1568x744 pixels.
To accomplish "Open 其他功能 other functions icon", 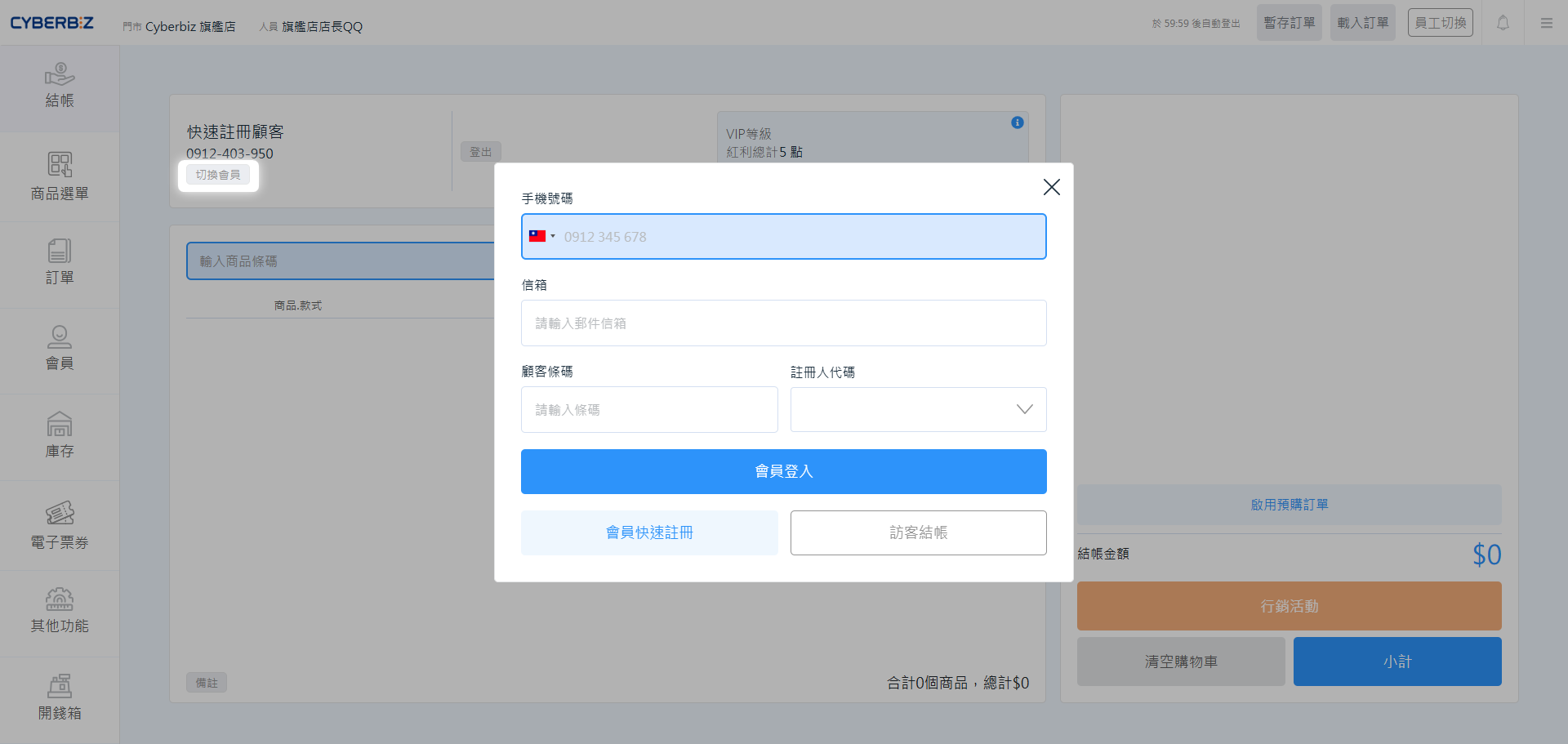I will [60, 611].
